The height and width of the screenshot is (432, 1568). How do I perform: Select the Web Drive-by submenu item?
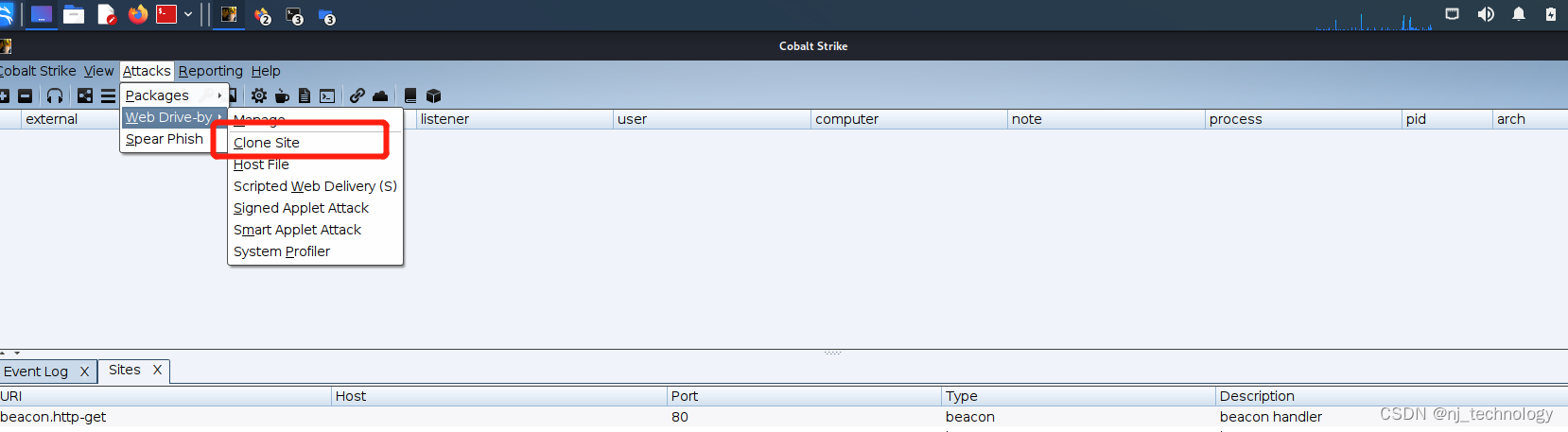174,117
